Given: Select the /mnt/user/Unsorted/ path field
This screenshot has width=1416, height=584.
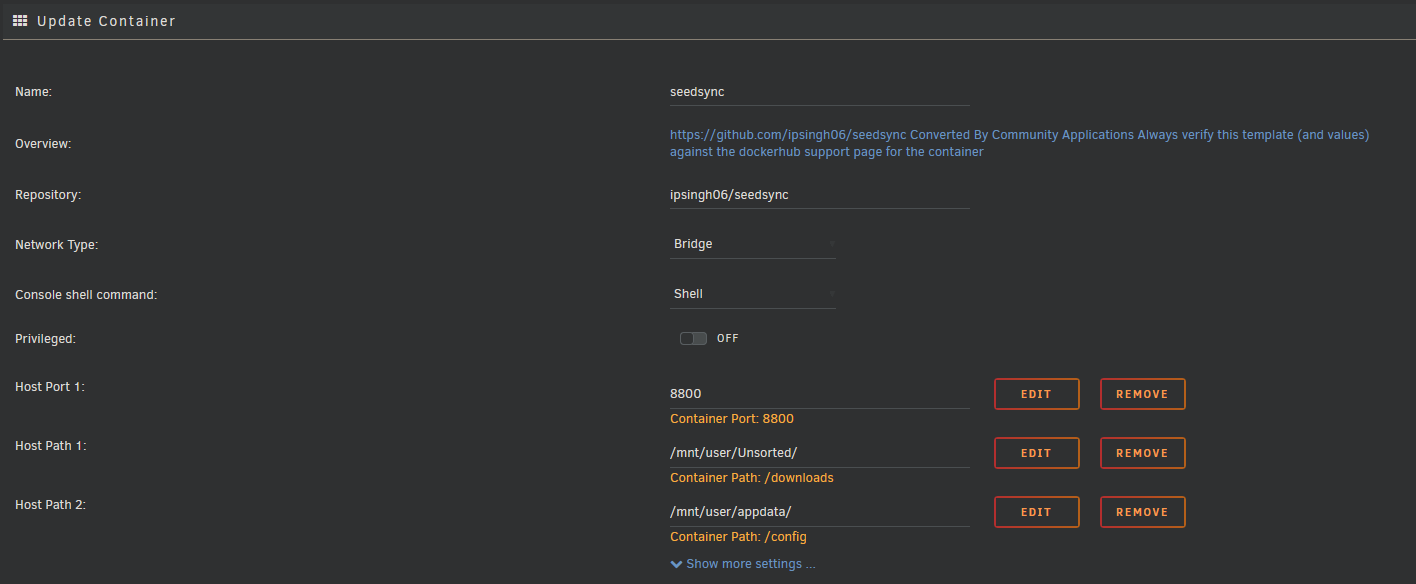Looking at the screenshot, I should pos(818,452).
